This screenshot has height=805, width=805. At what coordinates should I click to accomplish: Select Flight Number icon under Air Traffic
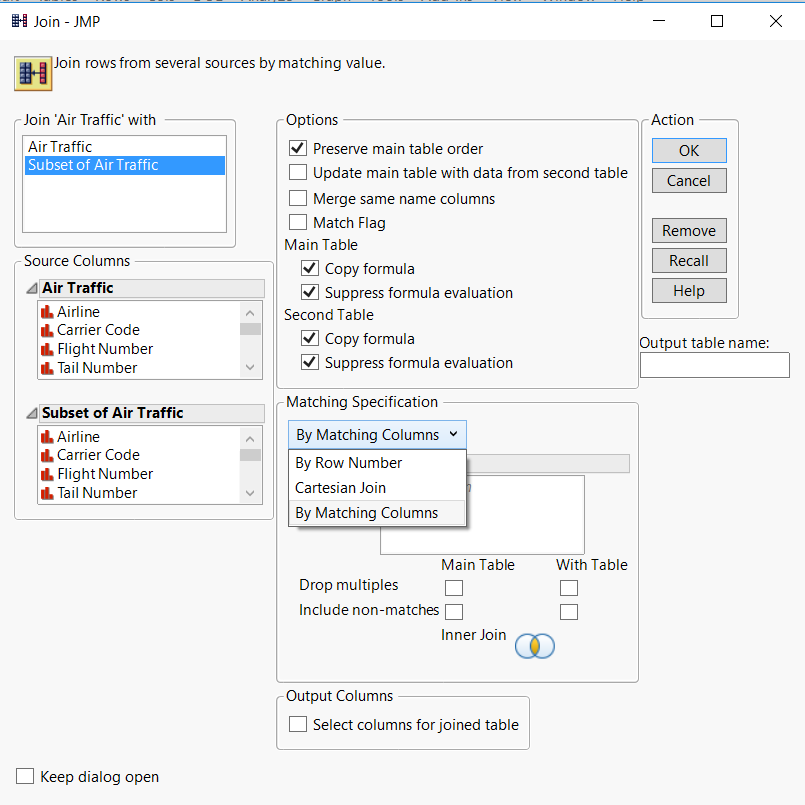pos(47,349)
